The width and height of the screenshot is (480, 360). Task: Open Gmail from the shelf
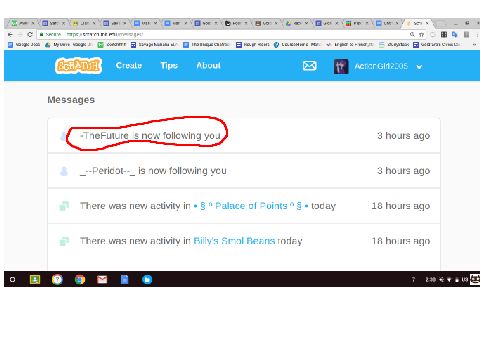(102, 279)
